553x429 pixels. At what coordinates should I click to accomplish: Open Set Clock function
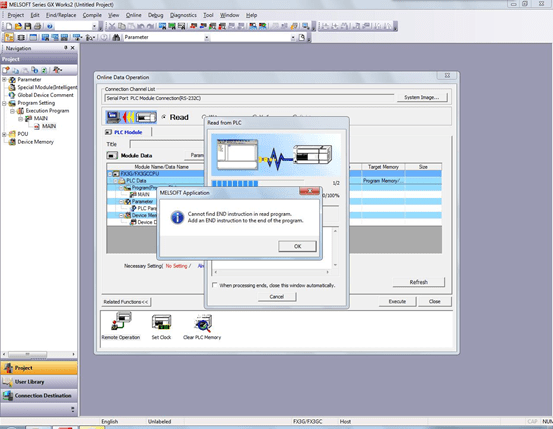click(162, 327)
